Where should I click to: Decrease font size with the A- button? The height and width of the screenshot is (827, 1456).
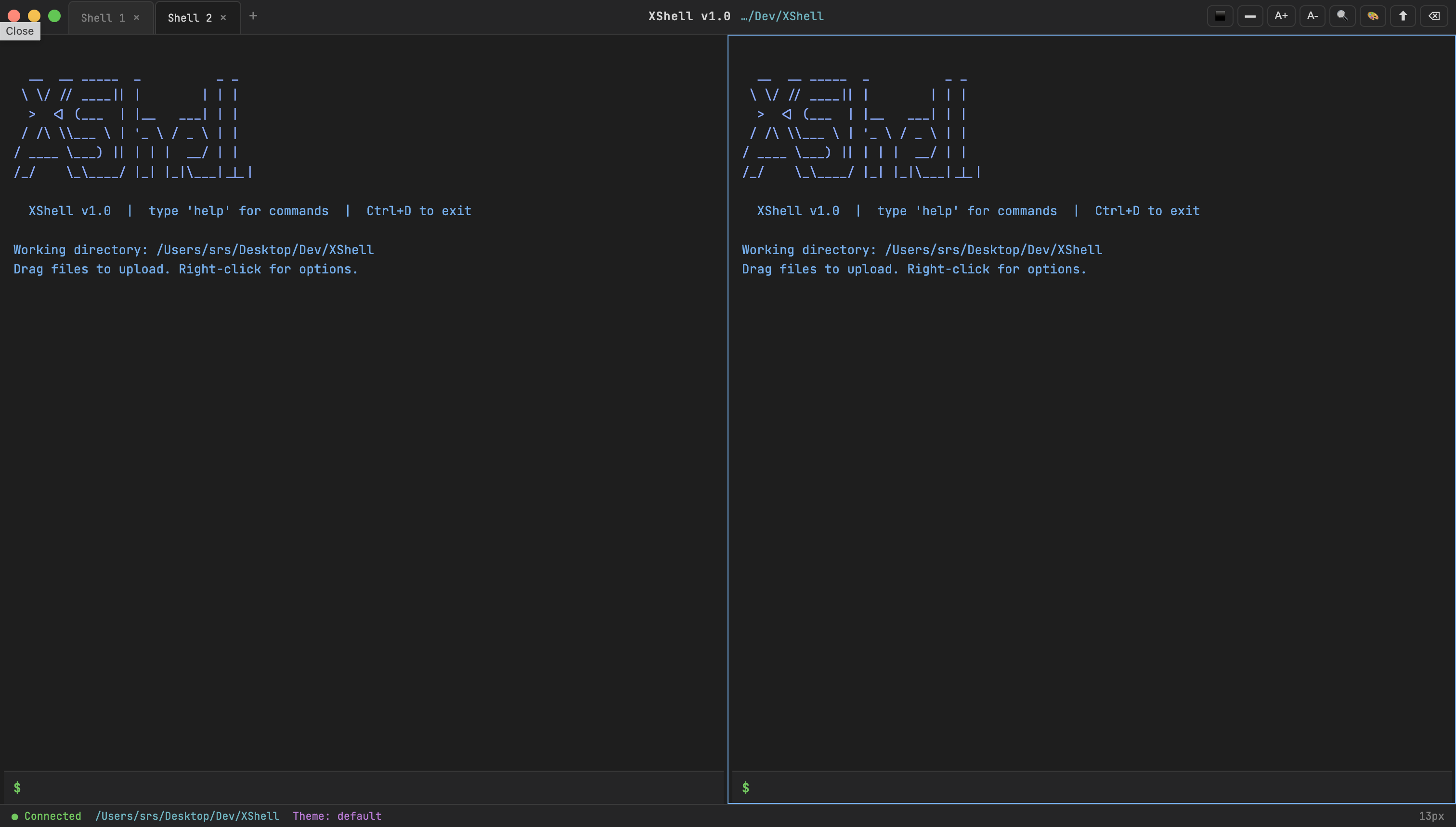point(1312,16)
